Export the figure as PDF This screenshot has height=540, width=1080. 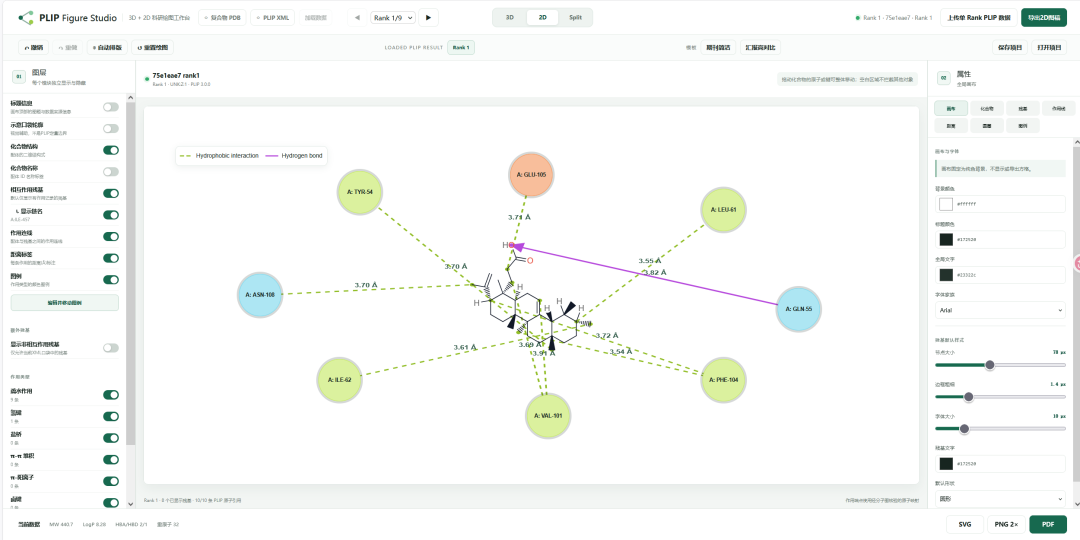click(x=1048, y=524)
